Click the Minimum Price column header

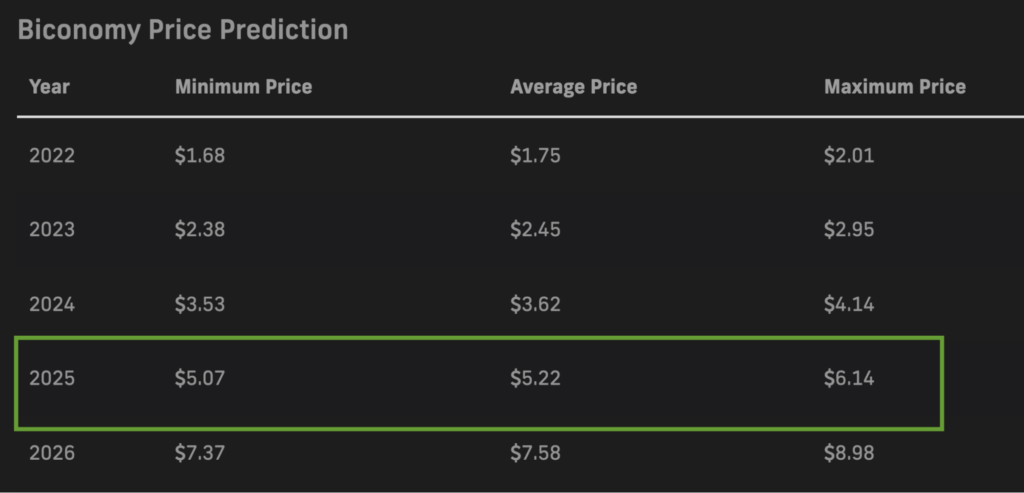244,86
